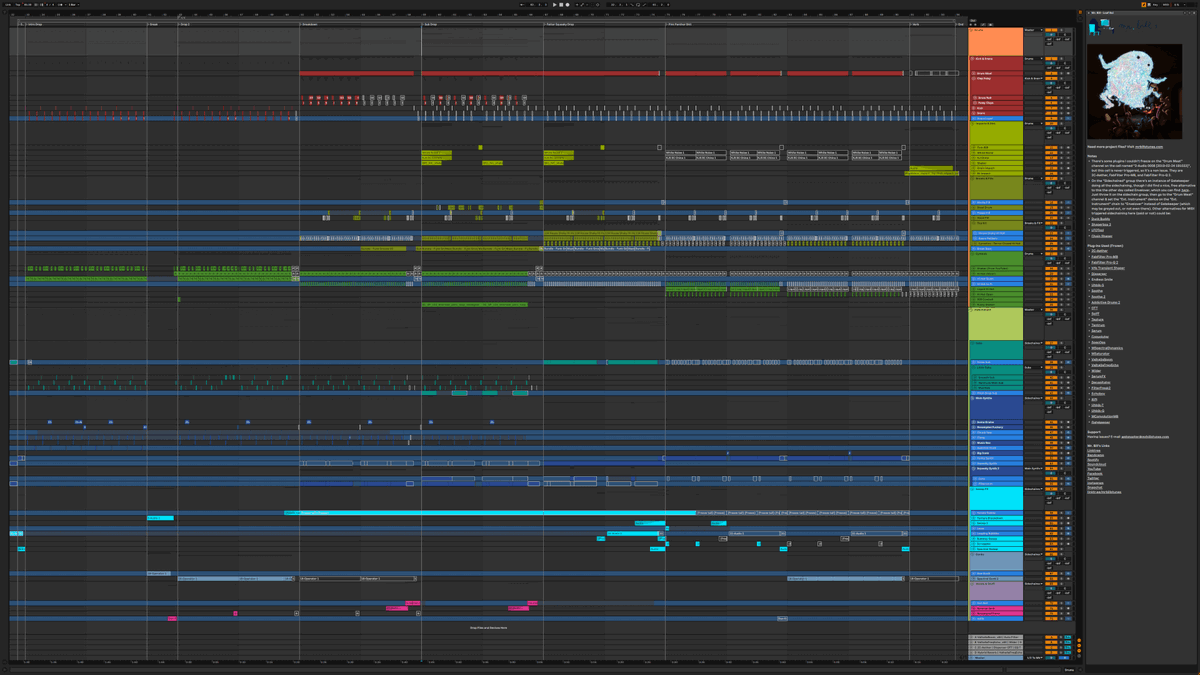
Task: Jump to the Fine Familiar Shit locator
Action: [x=681, y=23]
